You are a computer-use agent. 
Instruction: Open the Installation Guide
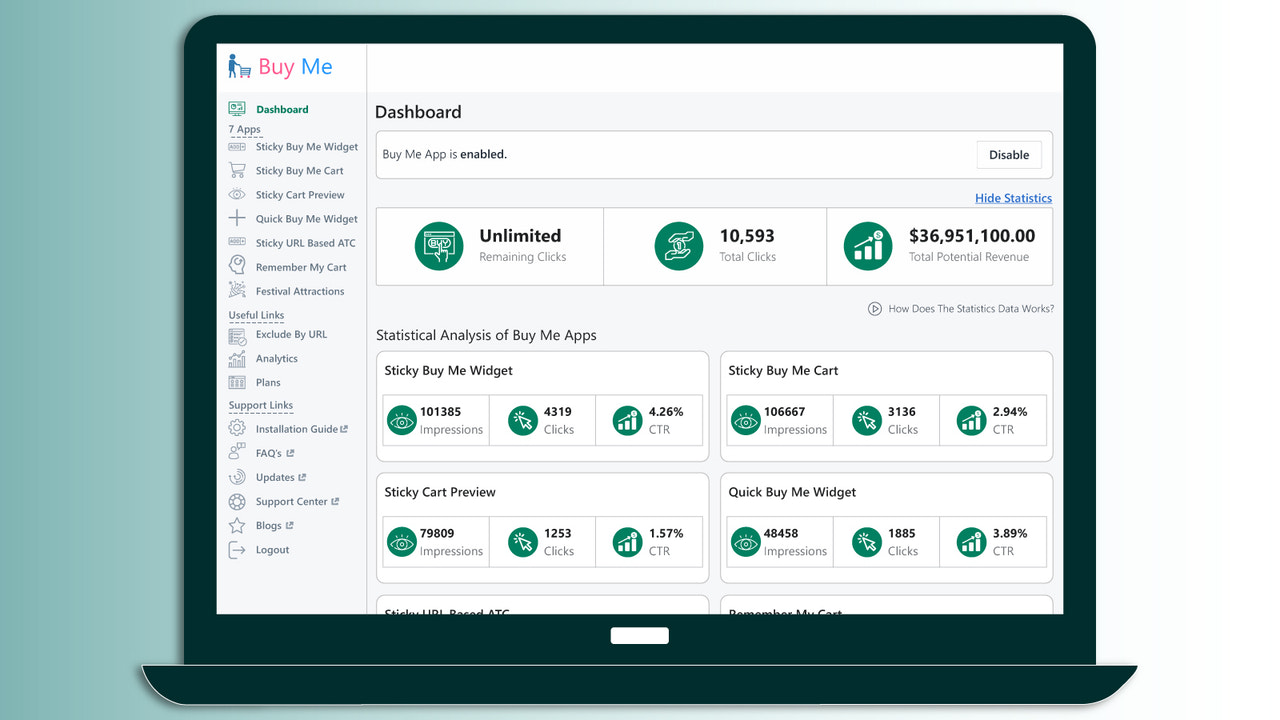coord(294,428)
